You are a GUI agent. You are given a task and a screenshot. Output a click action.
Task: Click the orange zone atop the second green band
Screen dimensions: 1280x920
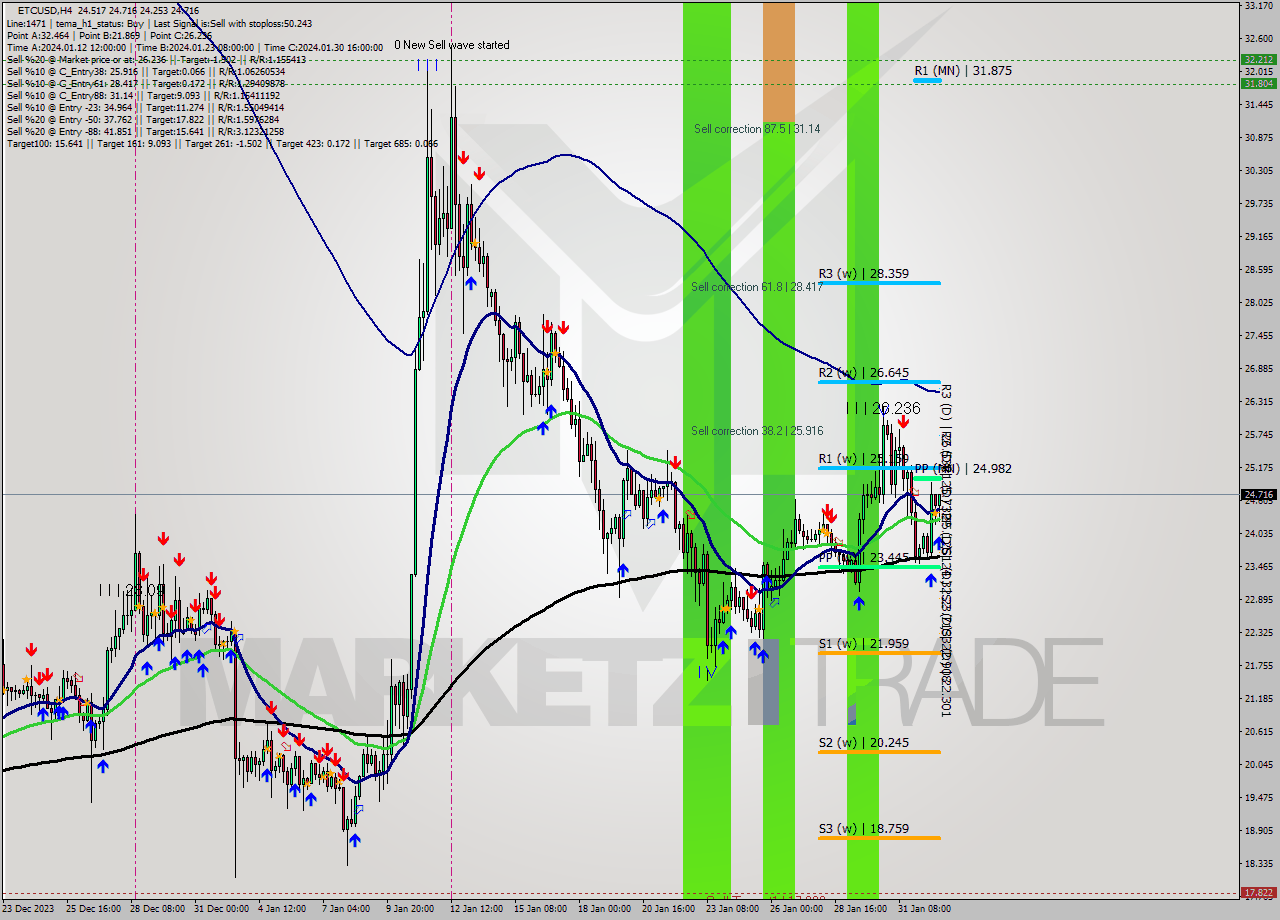779,62
